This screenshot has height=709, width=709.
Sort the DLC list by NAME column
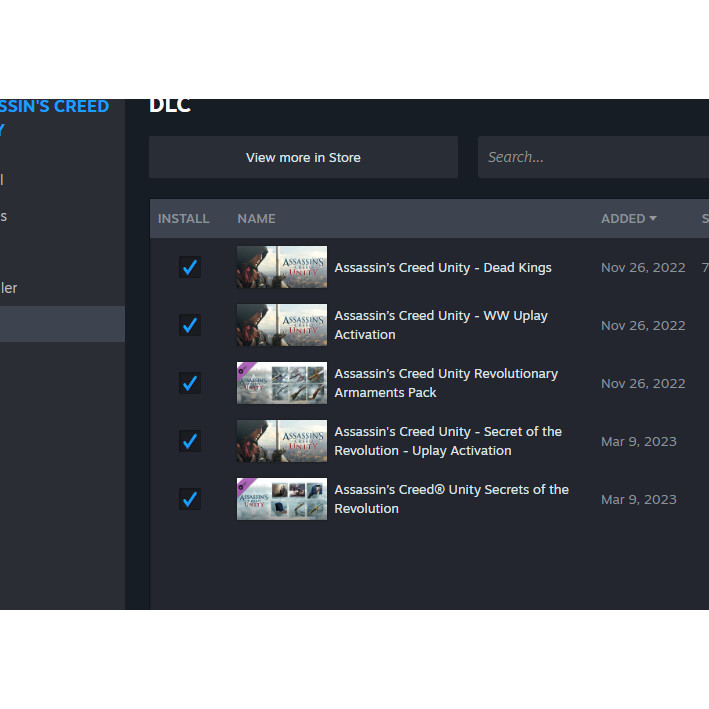pos(256,219)
